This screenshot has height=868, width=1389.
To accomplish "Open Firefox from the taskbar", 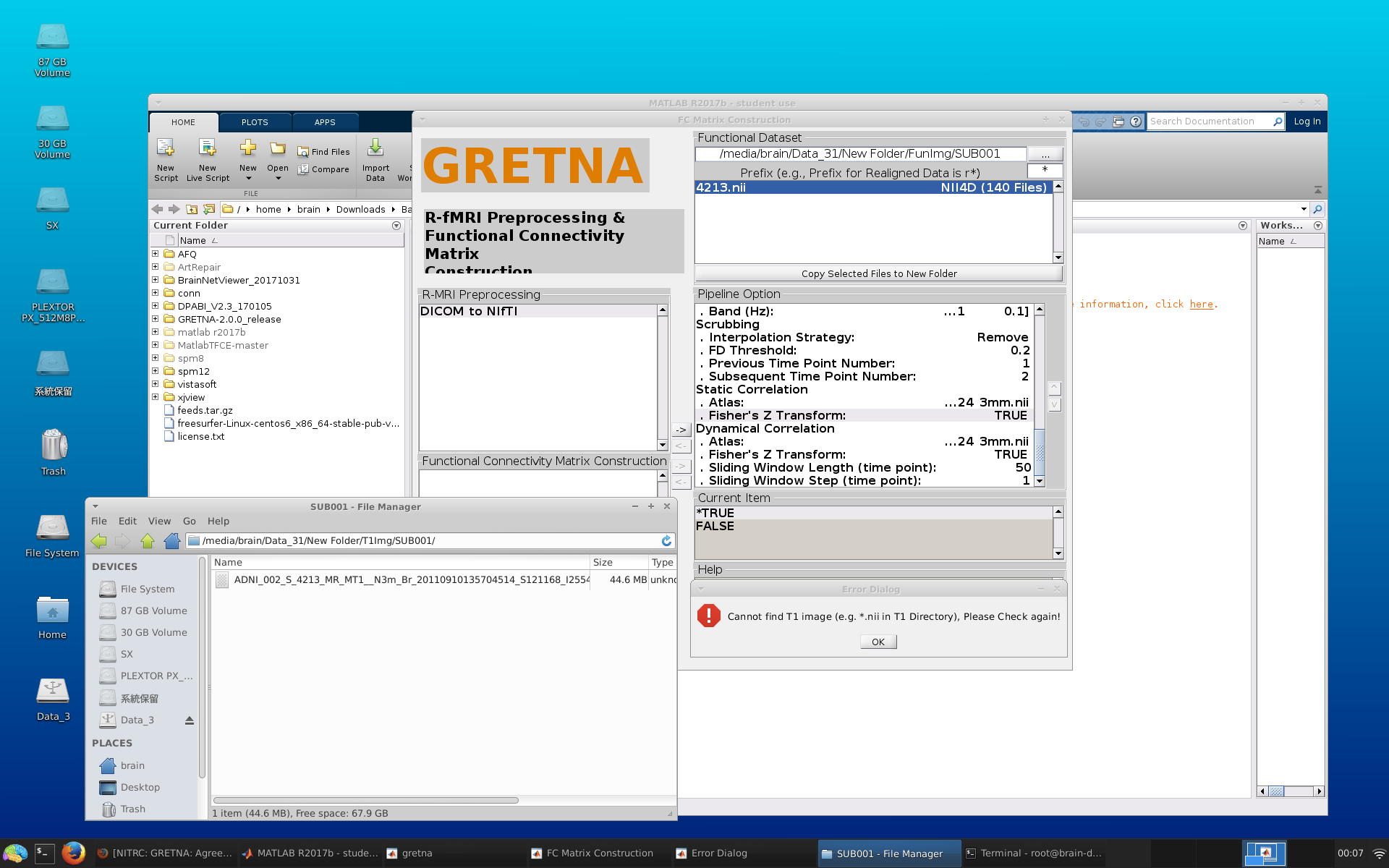I will point(73,854).
